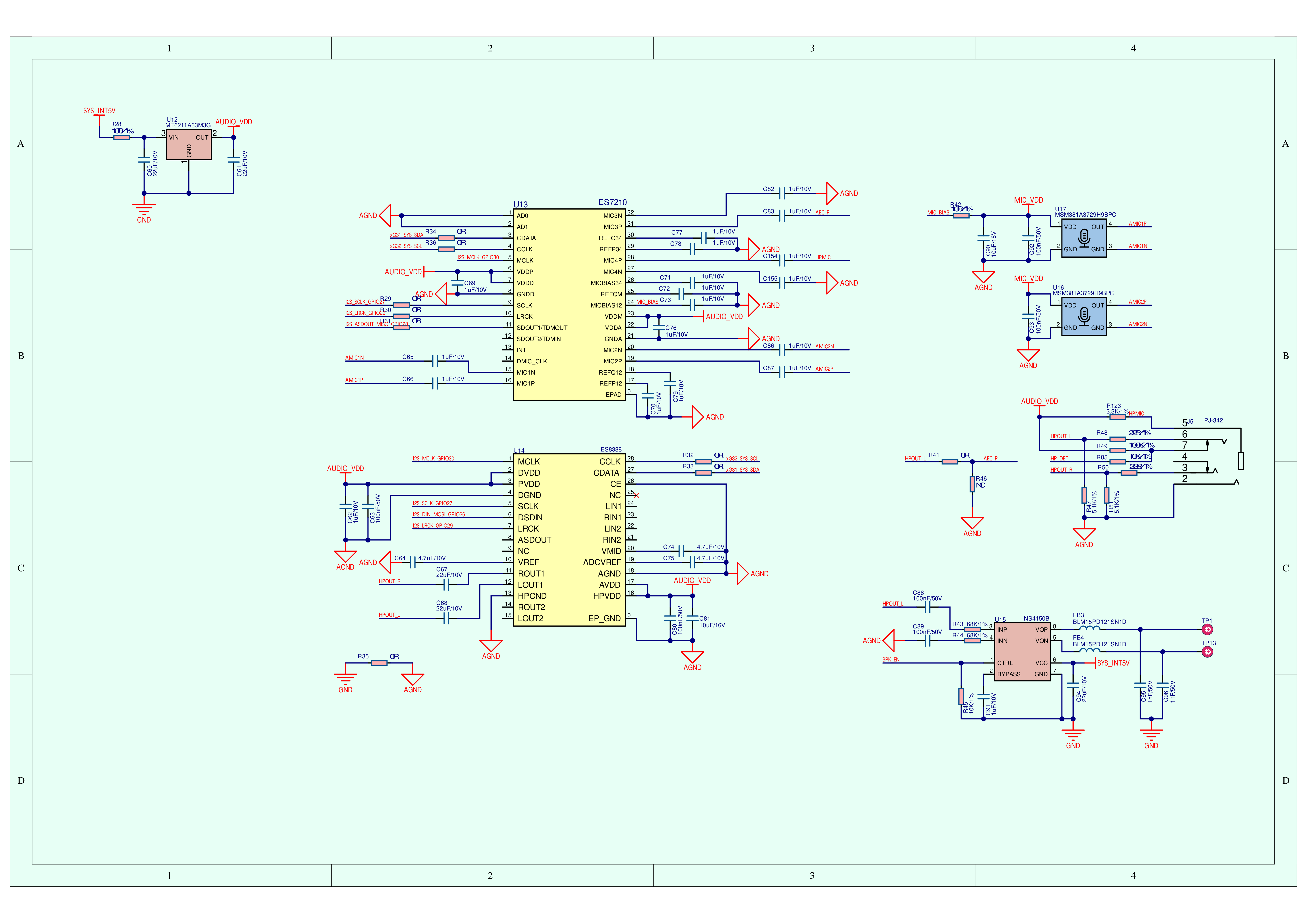Click the MIC_VDD label above U17
1308x924 pixels.
(x=1028, y=201)
